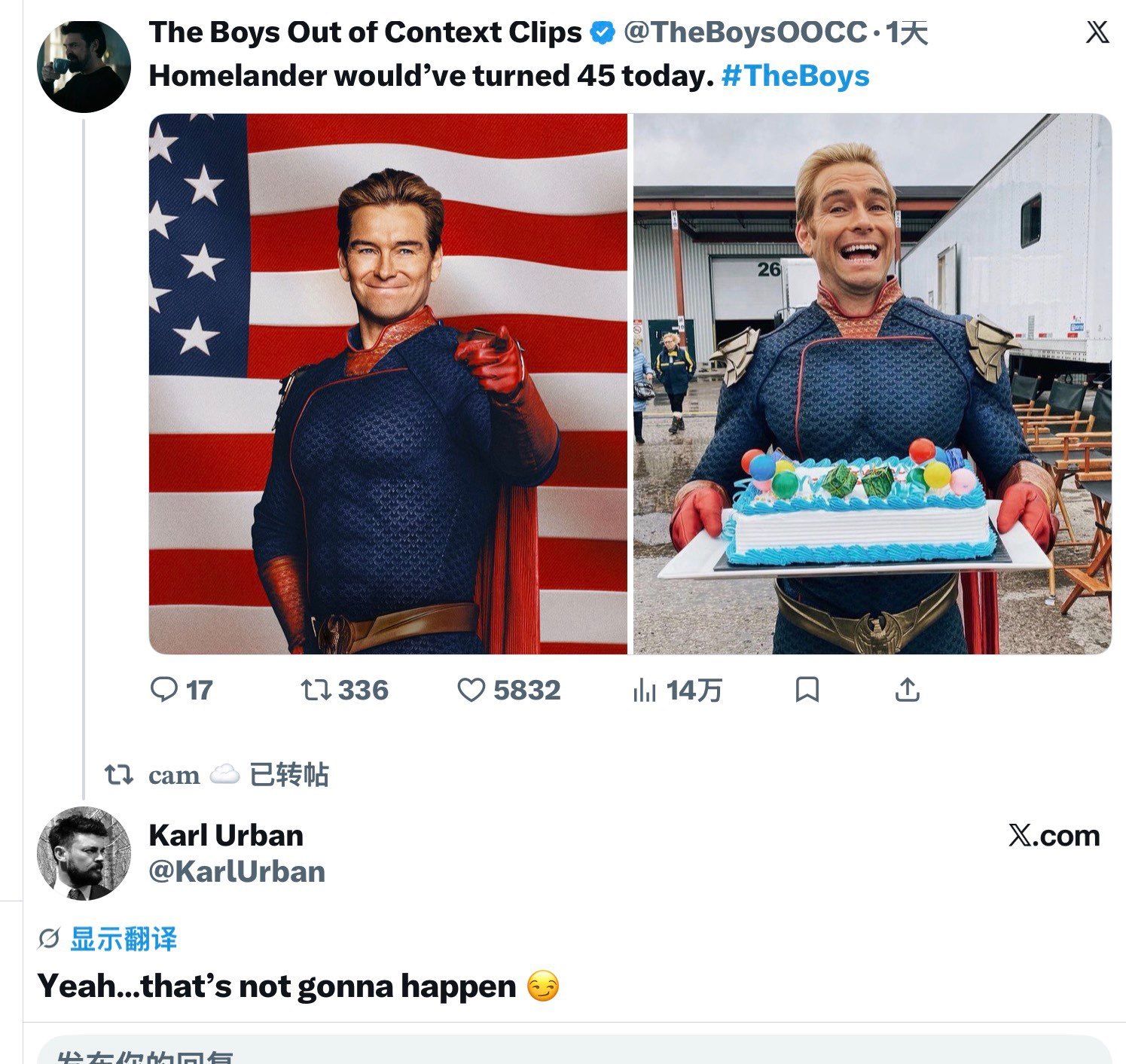Screen dimensions: 1126x1064
Task: Click the reply comment icon with 17
Action: point(164,690)
